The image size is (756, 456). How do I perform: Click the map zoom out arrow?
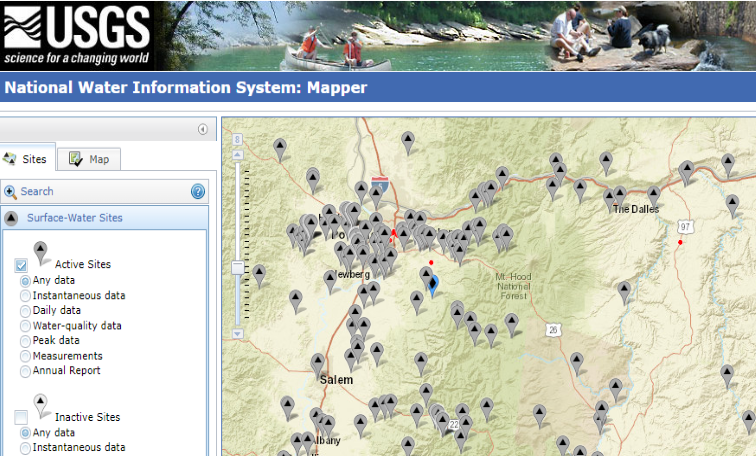(237, 334)
